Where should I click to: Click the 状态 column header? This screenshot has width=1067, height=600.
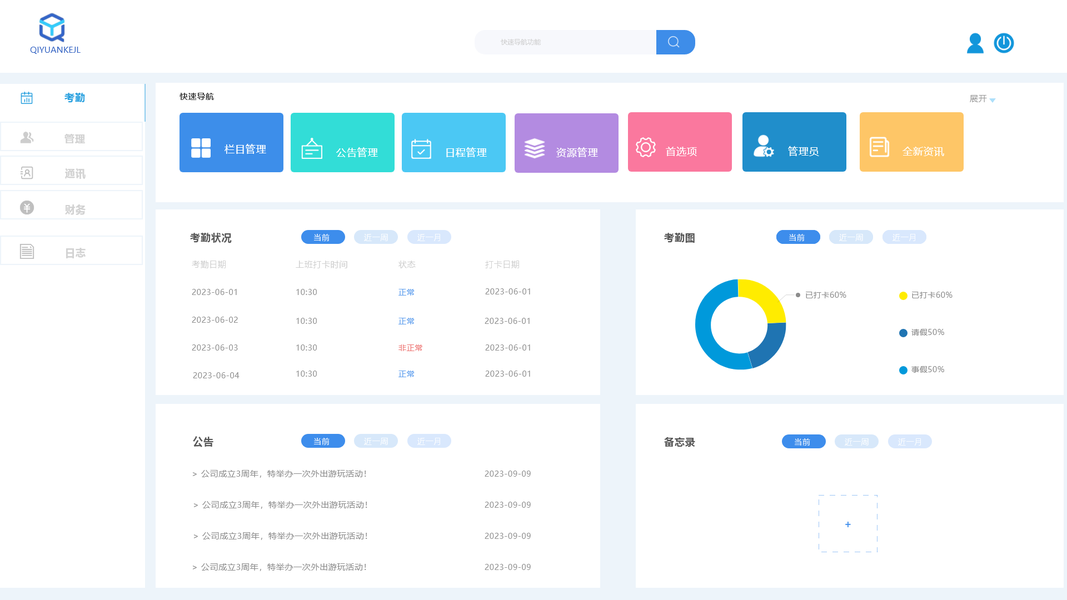tap(407, 265)
